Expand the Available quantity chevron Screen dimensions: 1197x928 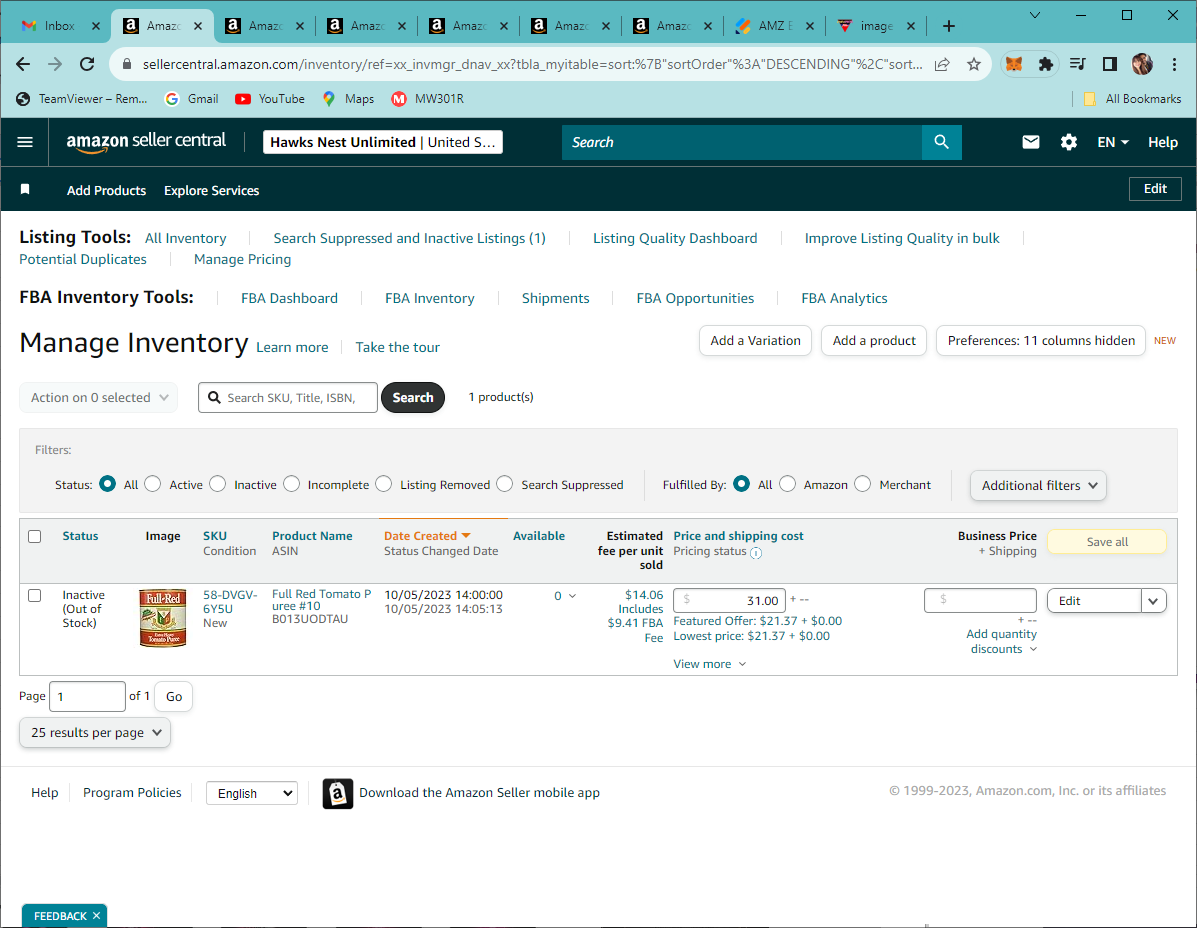[x=573, y=596]
